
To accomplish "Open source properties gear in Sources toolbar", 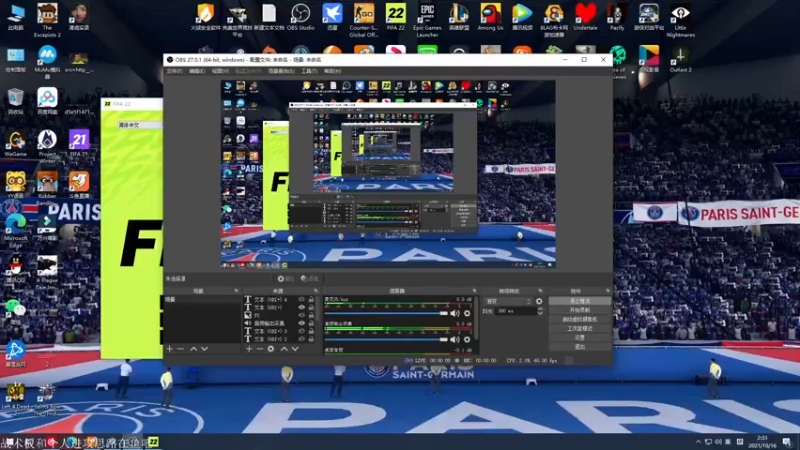I will 271,349.
